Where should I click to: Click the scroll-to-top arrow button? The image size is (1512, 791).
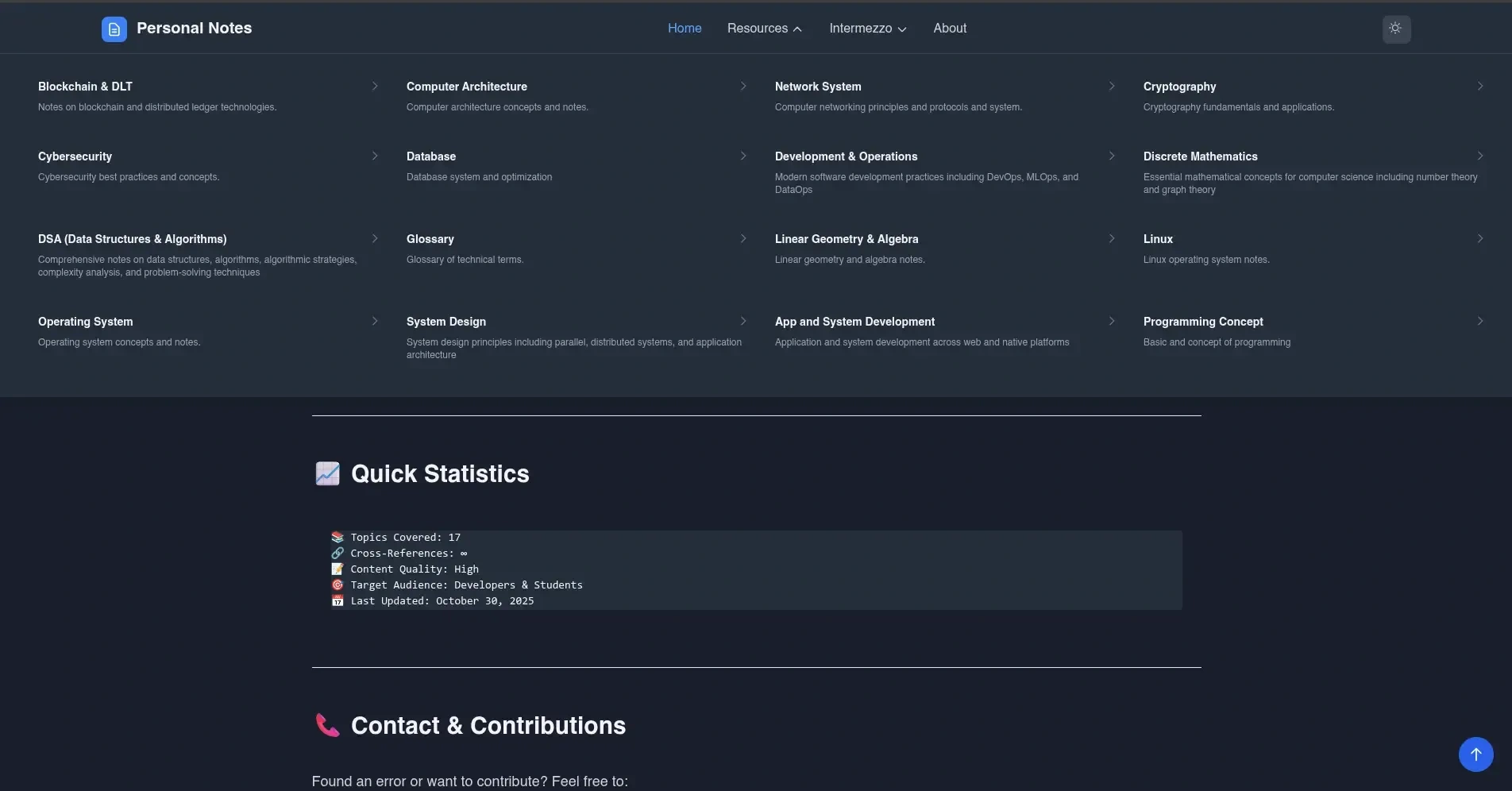[1475, 754]
